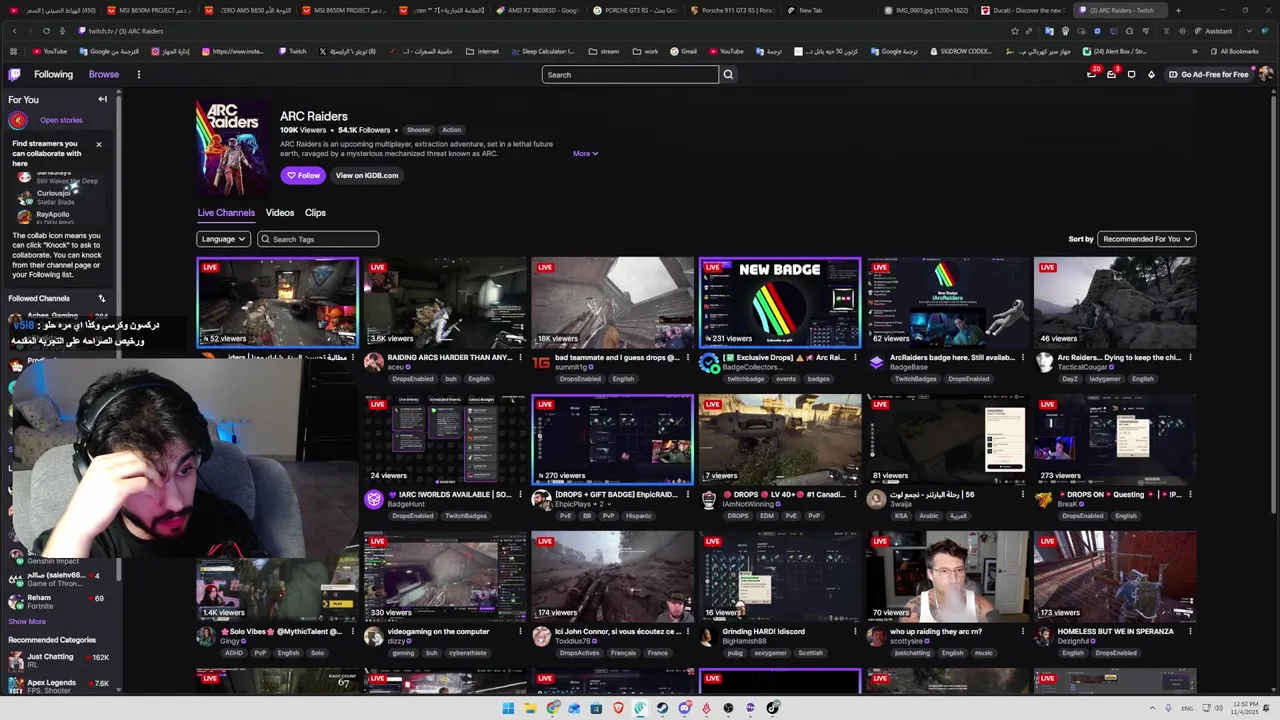Open options dots for summit1g stream
This screenshot has width=1280, height=720.
[x=687, y=357]
